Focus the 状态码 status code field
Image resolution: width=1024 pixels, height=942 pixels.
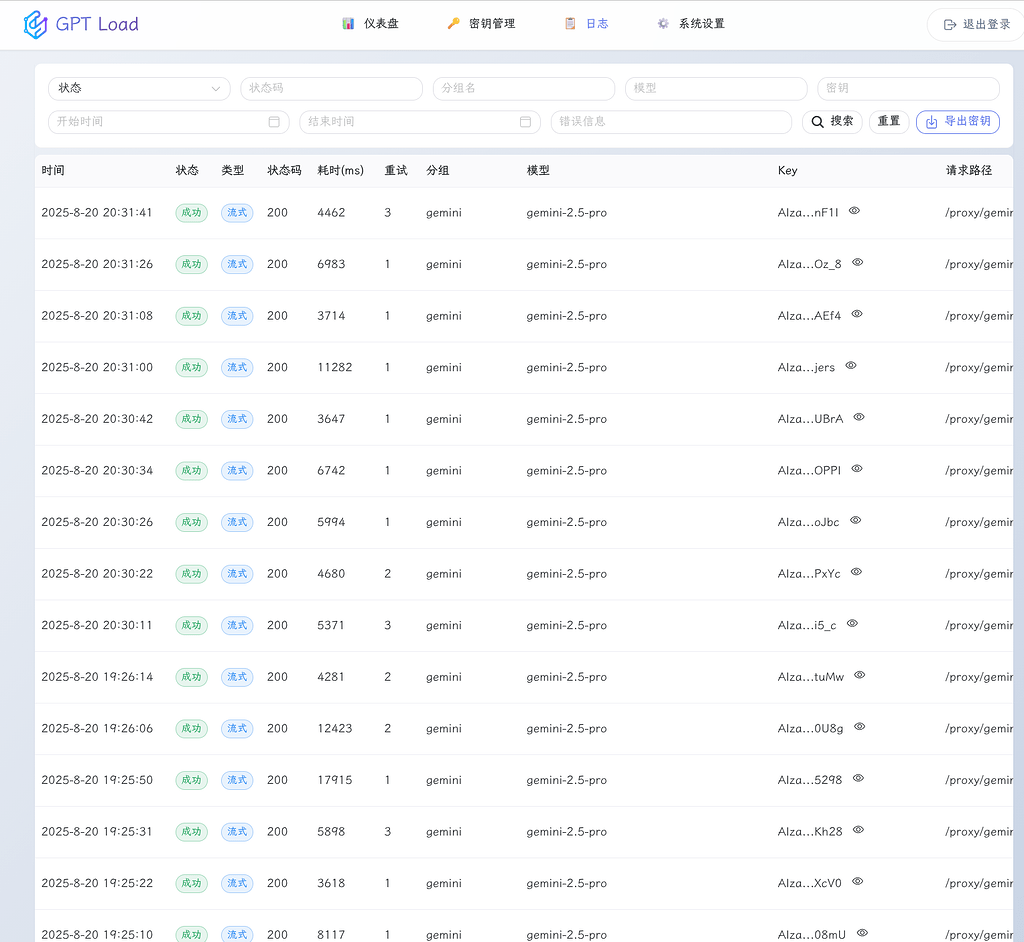click(331, 88)
